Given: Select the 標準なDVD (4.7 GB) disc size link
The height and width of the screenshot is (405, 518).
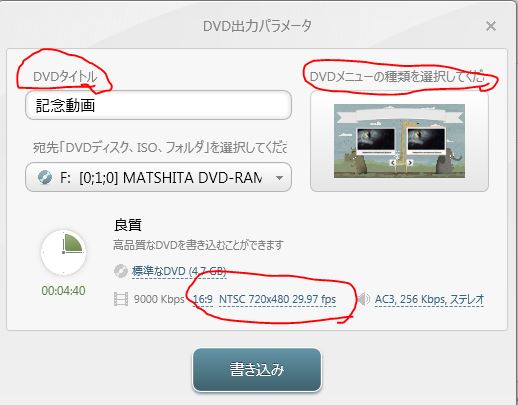Looking at the screenshot, I should click(179, 271).
